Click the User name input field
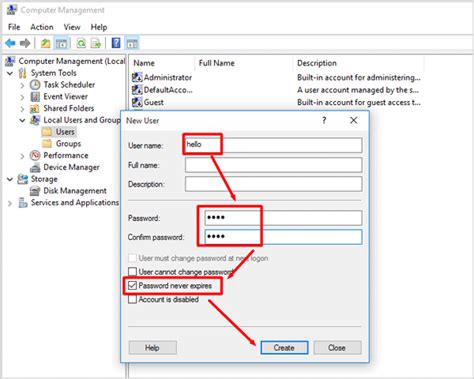This screenshot has width=474, height=379. pos(273,145)
